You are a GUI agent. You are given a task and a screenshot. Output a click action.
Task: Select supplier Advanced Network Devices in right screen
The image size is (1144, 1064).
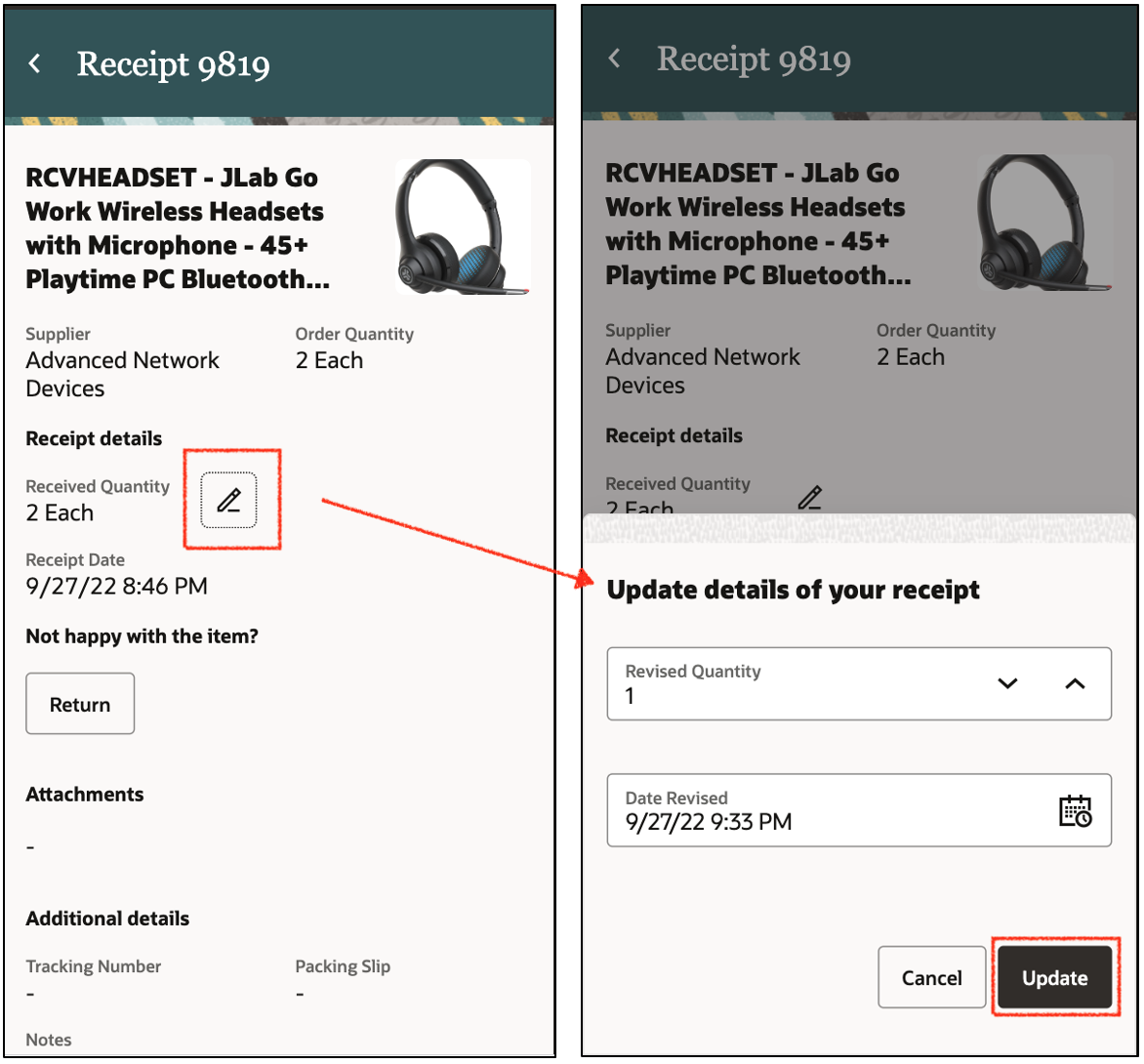(703, 371)
